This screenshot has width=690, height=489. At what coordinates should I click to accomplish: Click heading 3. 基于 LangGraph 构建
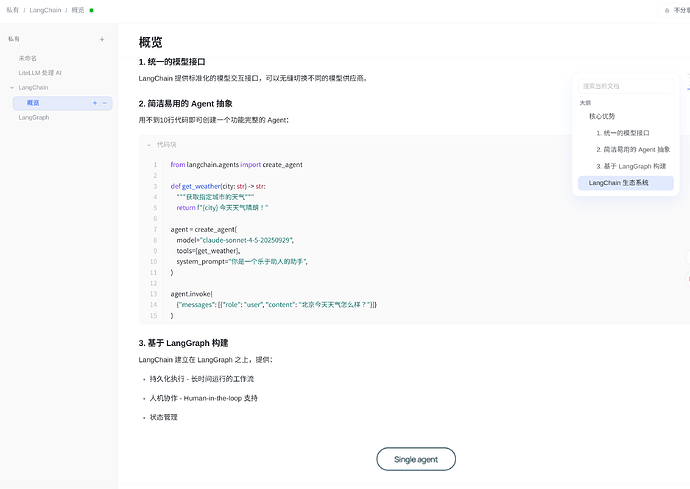coord(183,343)
